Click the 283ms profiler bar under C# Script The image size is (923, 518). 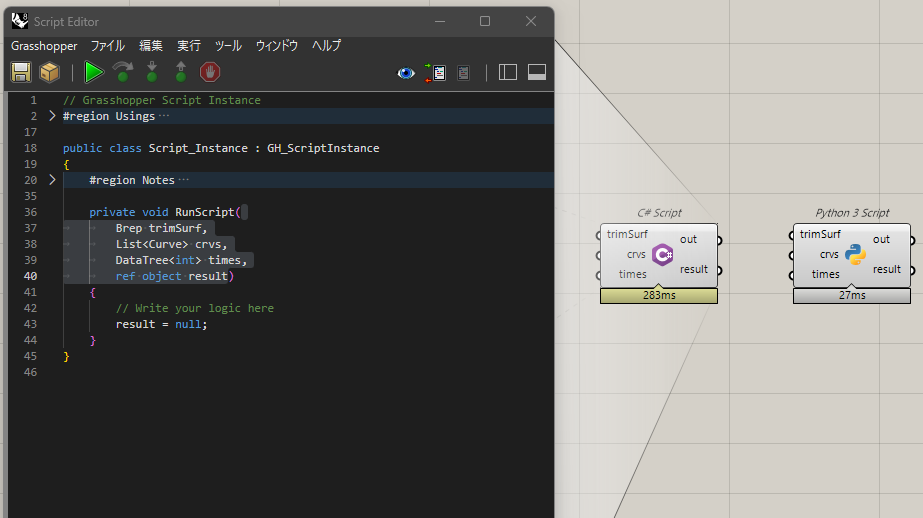tap(659, 296)
